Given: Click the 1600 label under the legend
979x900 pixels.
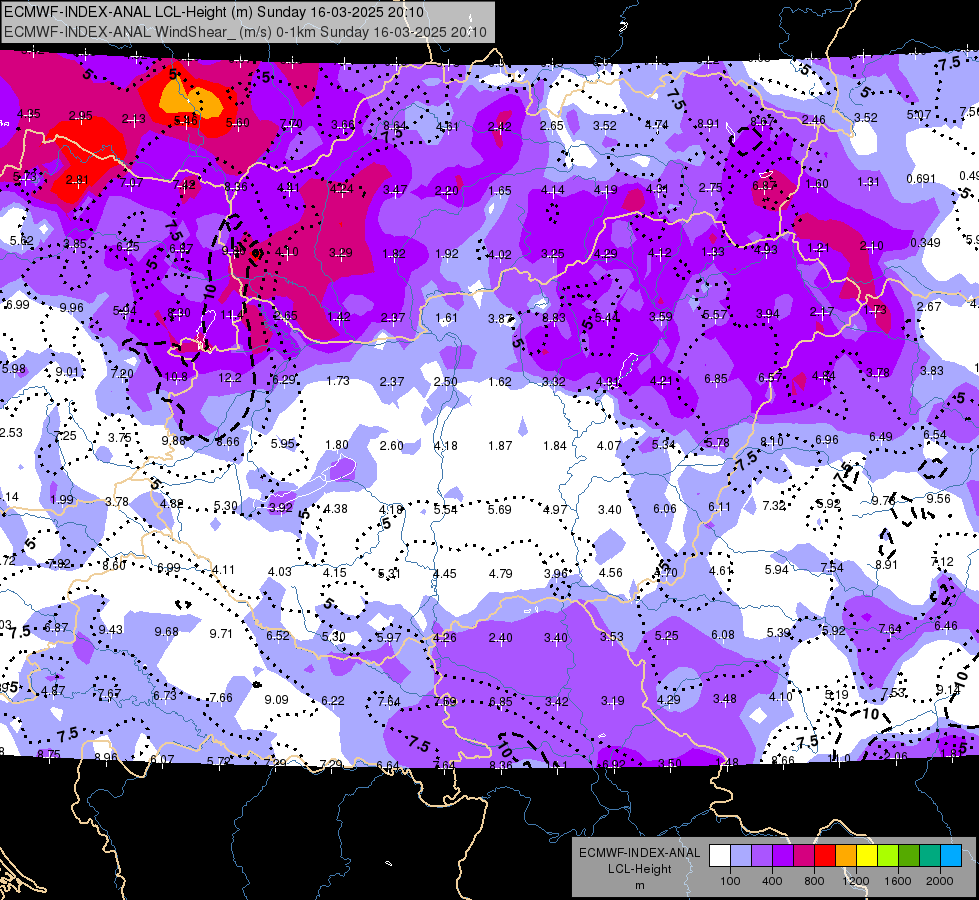Looking at the screenshot, I should pos(898,881).
